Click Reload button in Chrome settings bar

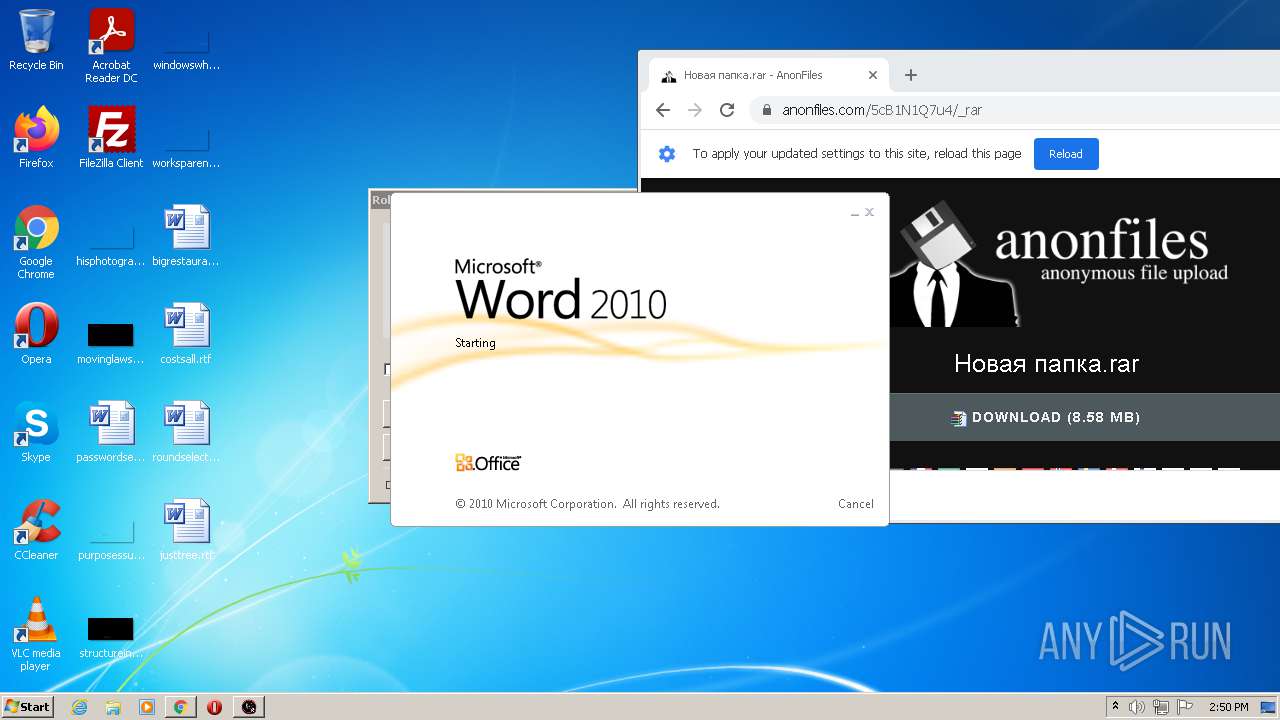(x=1066, y=154)
